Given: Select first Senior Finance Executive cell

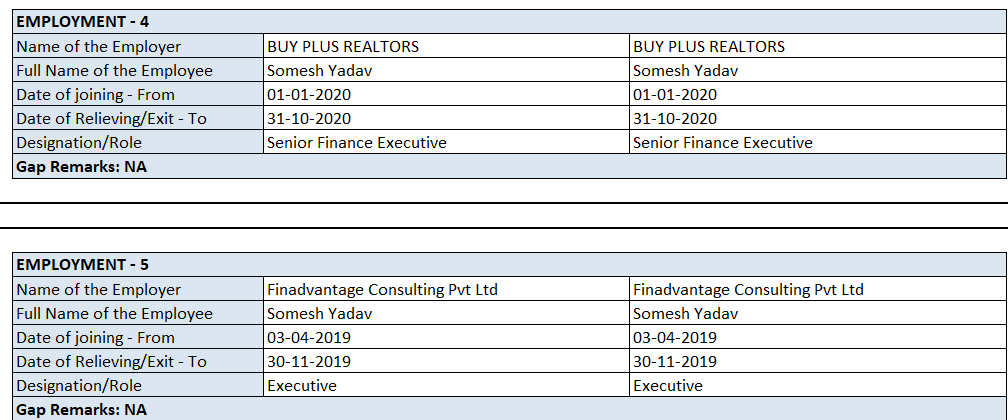Looking at the screenshot, I should [357, 142].
